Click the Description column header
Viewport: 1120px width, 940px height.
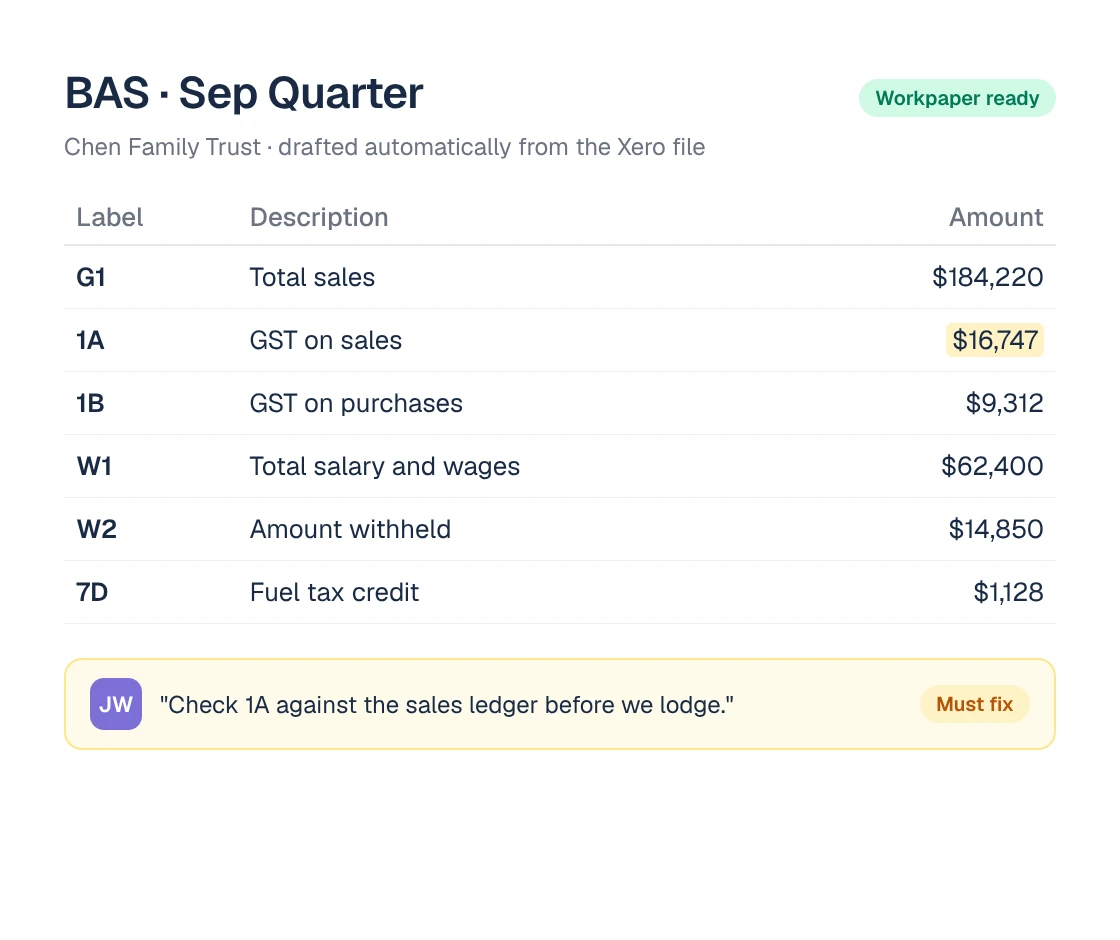[x=319, y=217]
